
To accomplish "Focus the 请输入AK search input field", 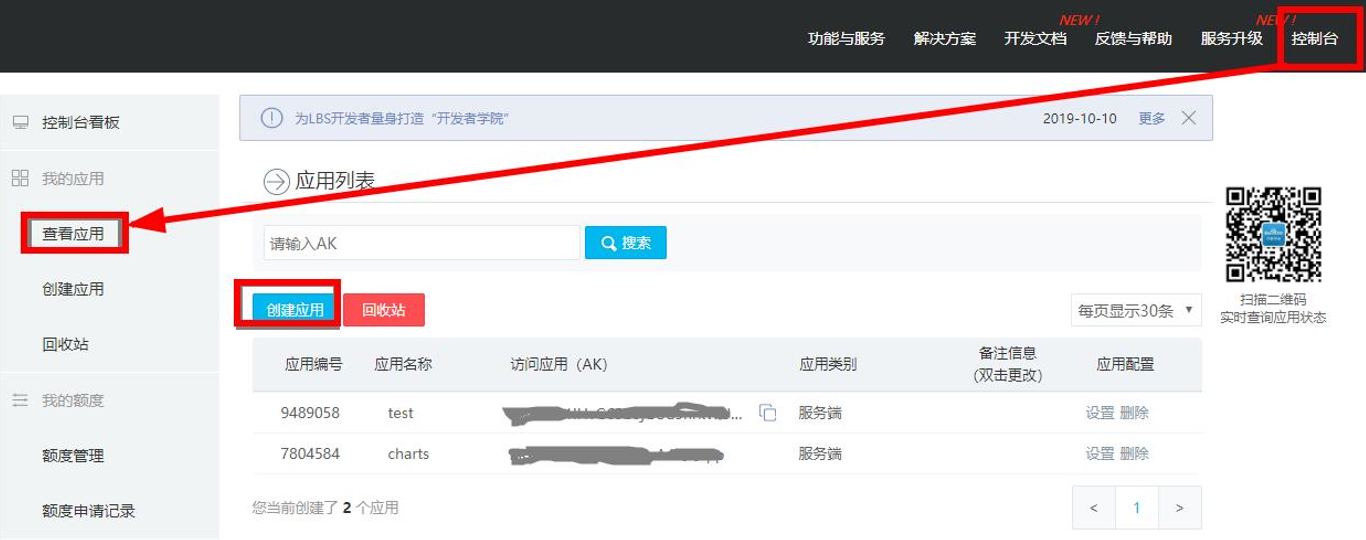I will [423, 242].
